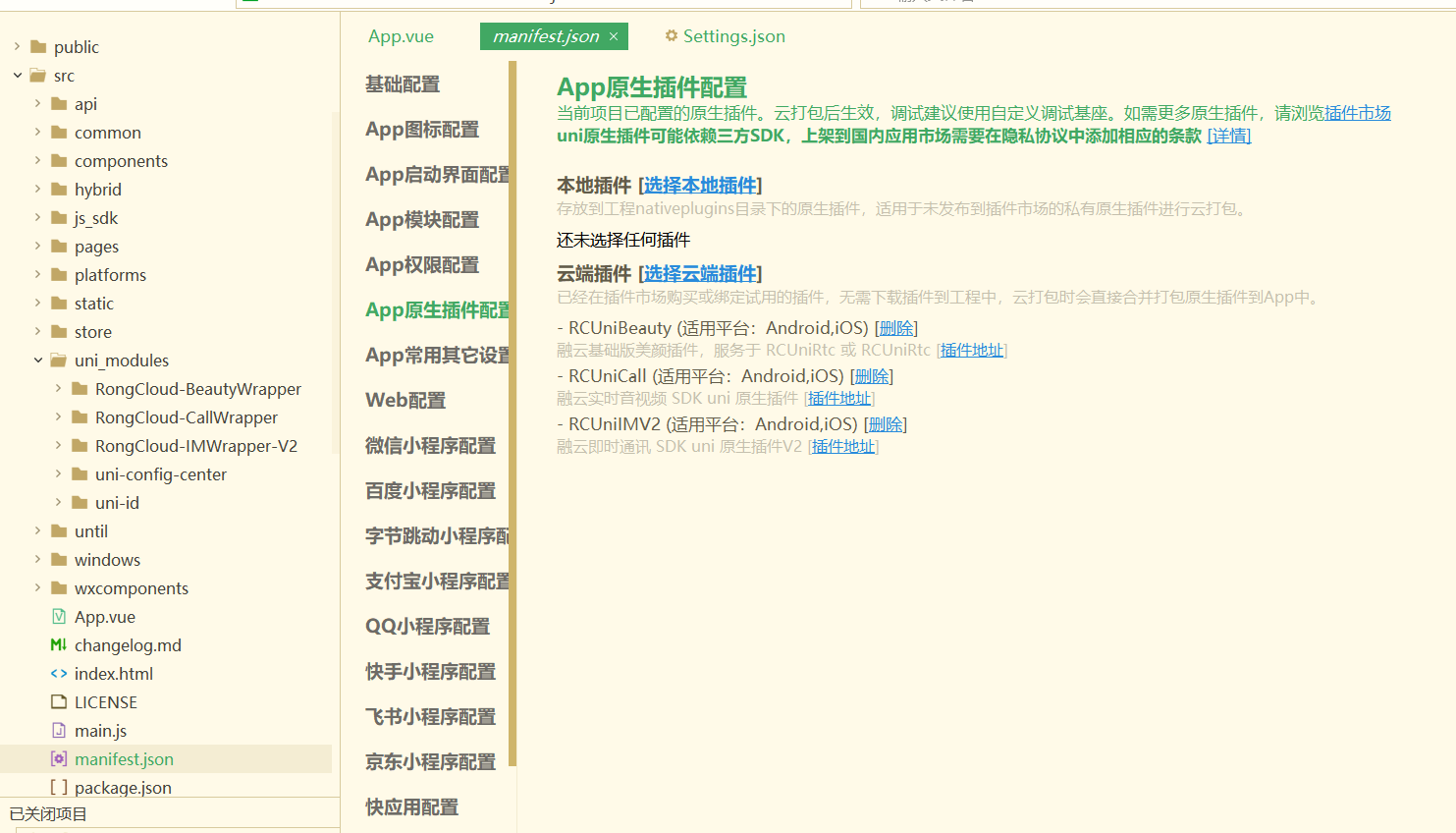The image size is (1456, 833).
Task: Expand the components folder chevron
Action: [x=38, y=161]
